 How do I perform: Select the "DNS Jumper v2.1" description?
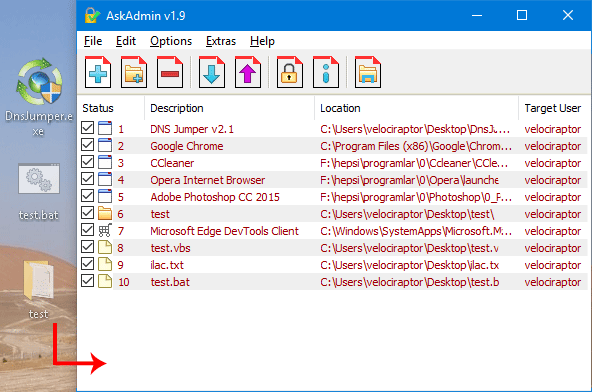192,129
